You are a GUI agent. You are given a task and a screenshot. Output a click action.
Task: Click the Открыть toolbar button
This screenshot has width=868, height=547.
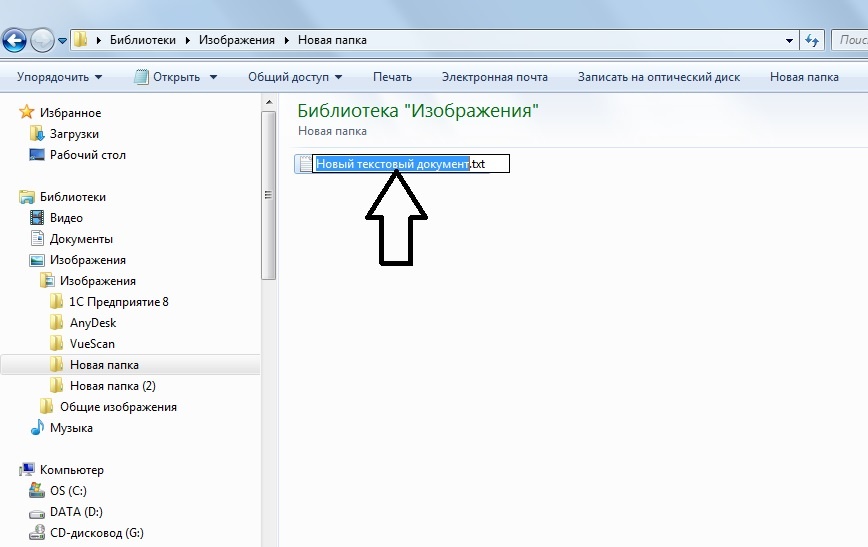[177, 77]
